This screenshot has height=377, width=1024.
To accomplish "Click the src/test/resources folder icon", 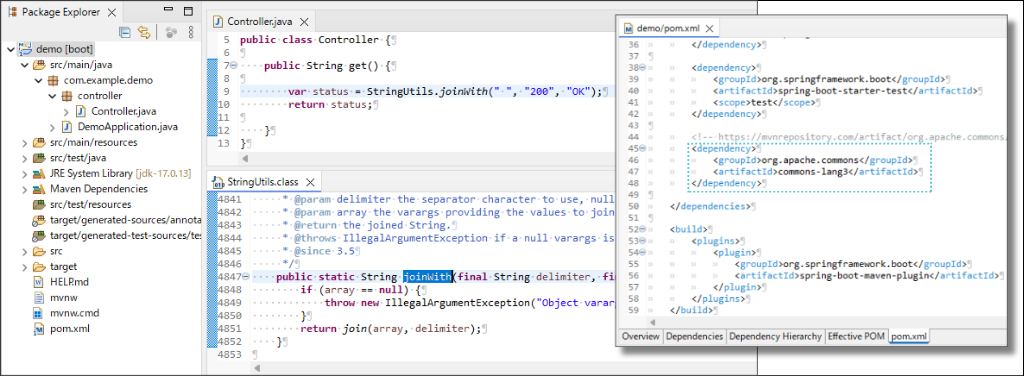I will (x=39, y=205).
